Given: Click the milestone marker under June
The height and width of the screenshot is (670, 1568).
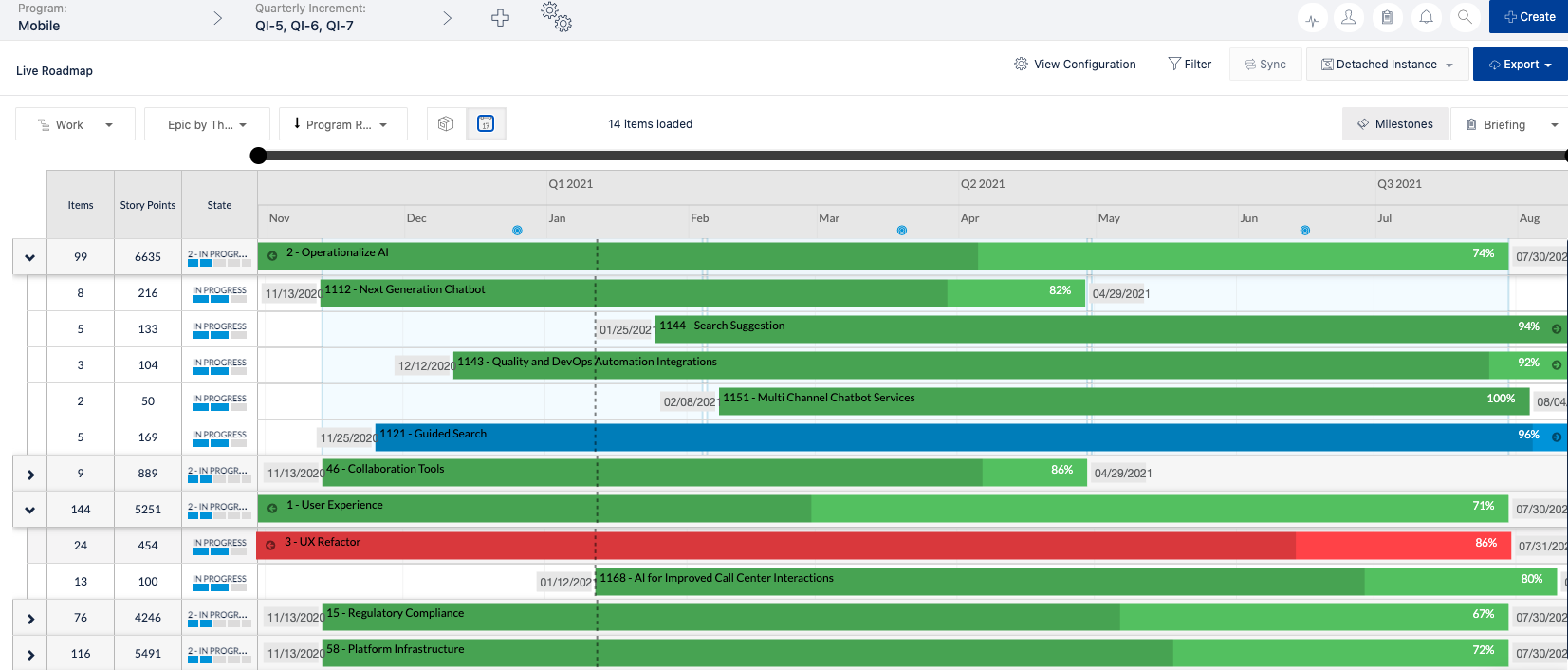Looking at the screenshot, I should click(x=1305, y=231).
